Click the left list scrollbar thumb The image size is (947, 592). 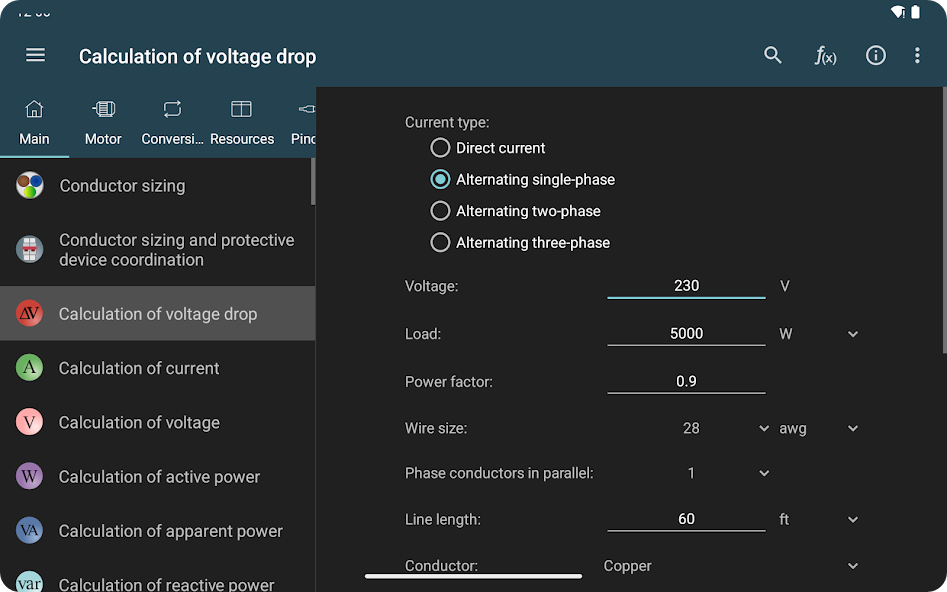[313, 181]
